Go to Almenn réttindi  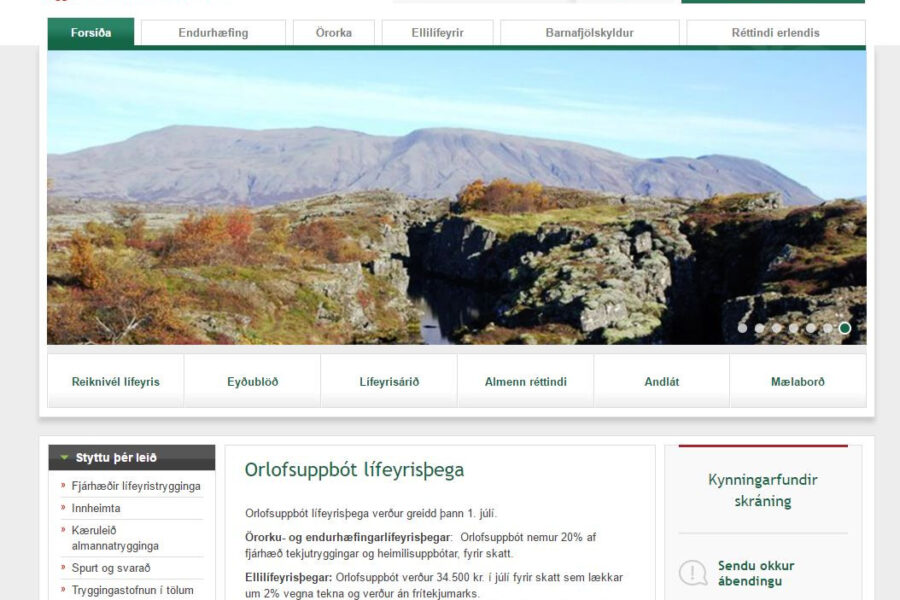[525, 382]
